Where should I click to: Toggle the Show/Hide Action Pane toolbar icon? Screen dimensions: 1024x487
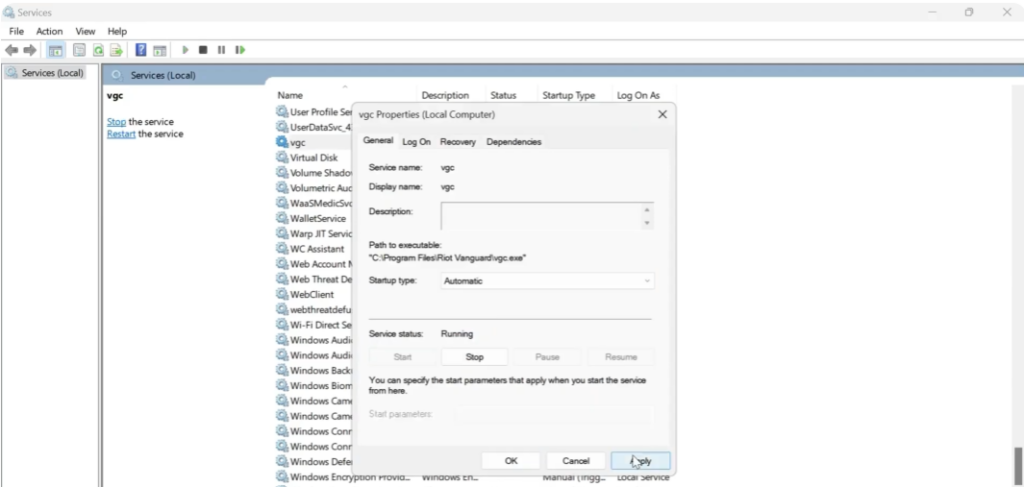[x=159, y=49]
